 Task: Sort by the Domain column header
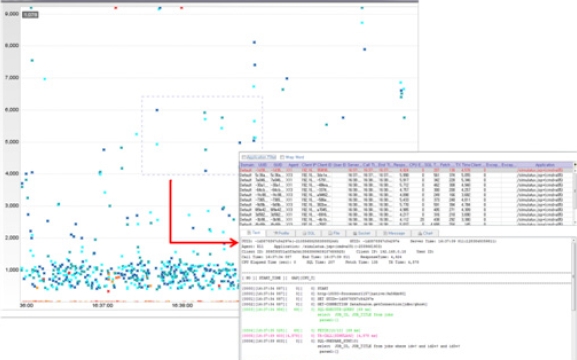[247, 165]
